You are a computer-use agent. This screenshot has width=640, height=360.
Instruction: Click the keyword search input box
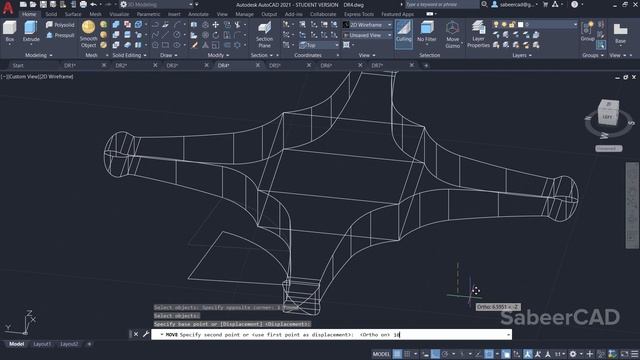(x=442, y=4)
